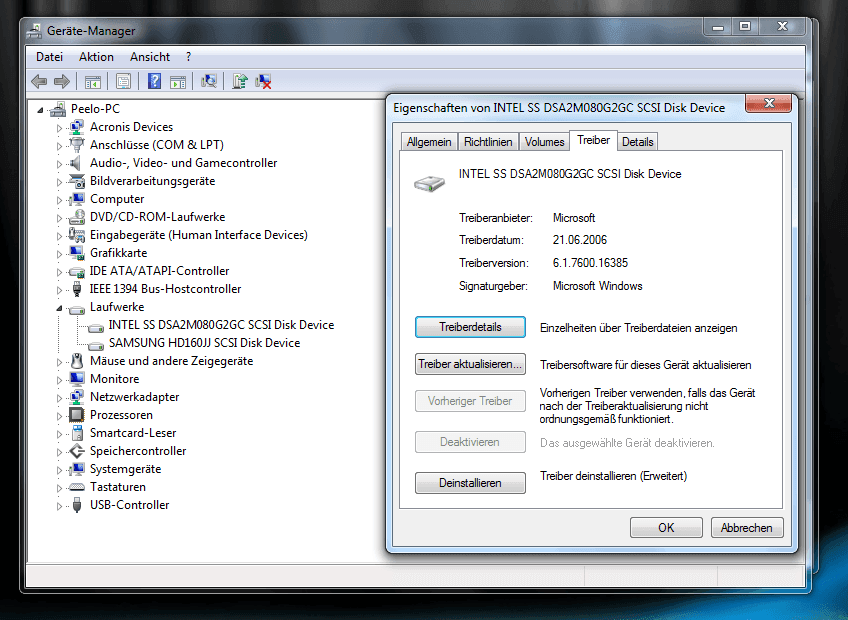Open the Properties toolbar icon
848x620 pixels.
[123, 82]
